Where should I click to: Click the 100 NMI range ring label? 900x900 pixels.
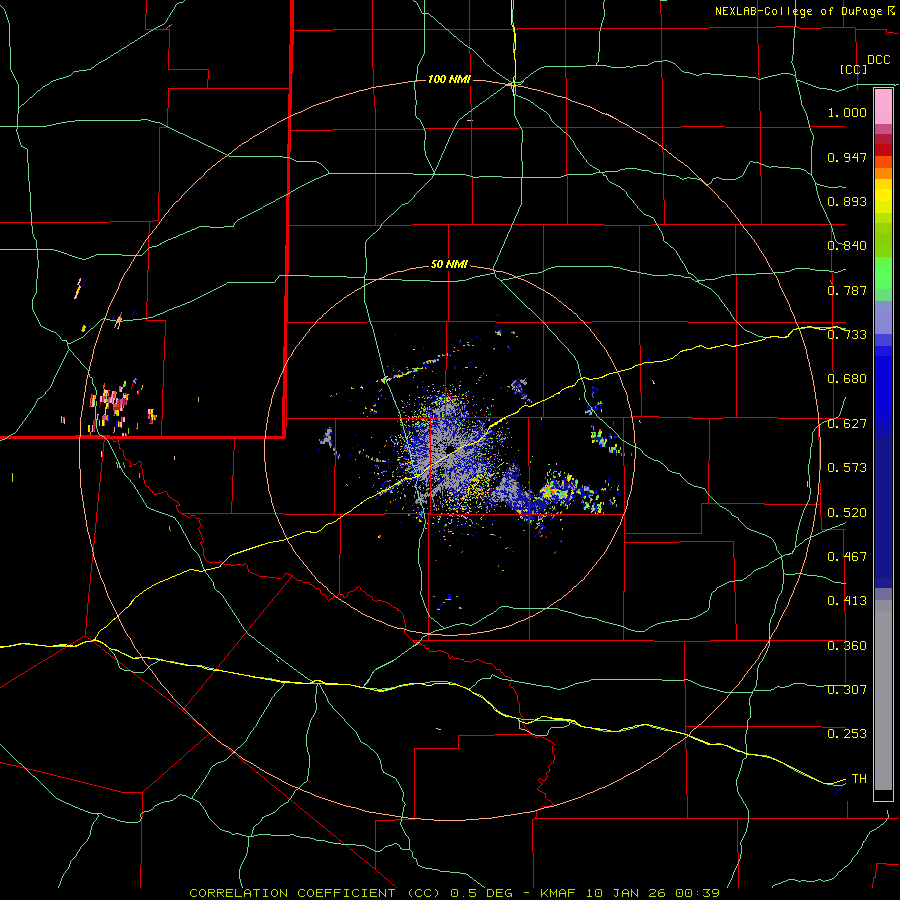coord(449,79)
